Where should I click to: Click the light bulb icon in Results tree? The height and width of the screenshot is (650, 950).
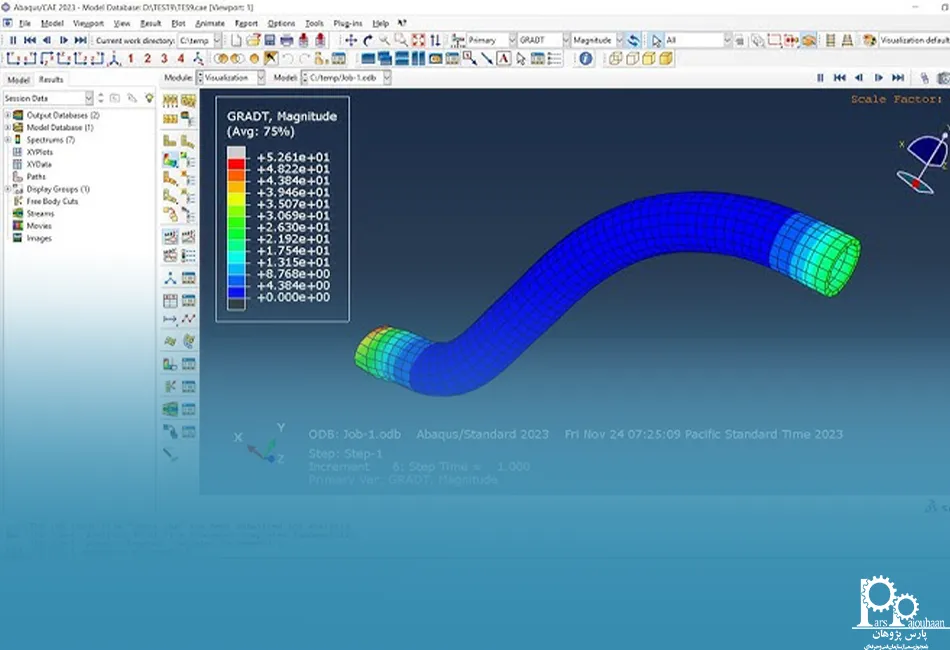point(149,98)
